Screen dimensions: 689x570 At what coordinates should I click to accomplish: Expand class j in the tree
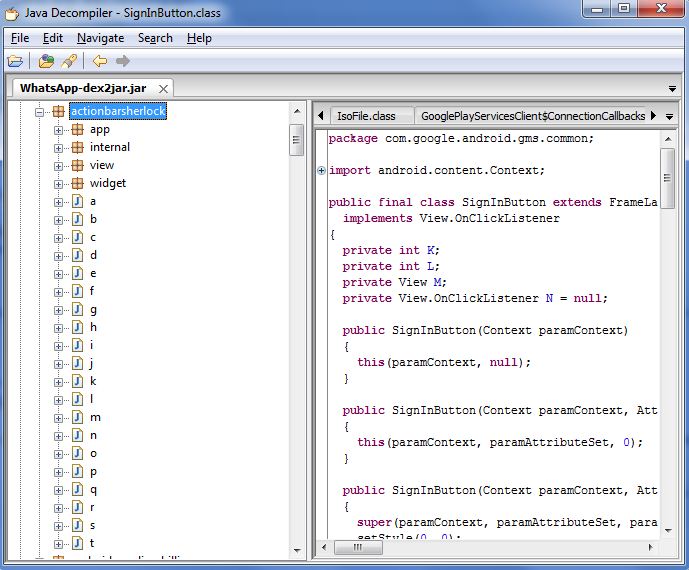58,364
